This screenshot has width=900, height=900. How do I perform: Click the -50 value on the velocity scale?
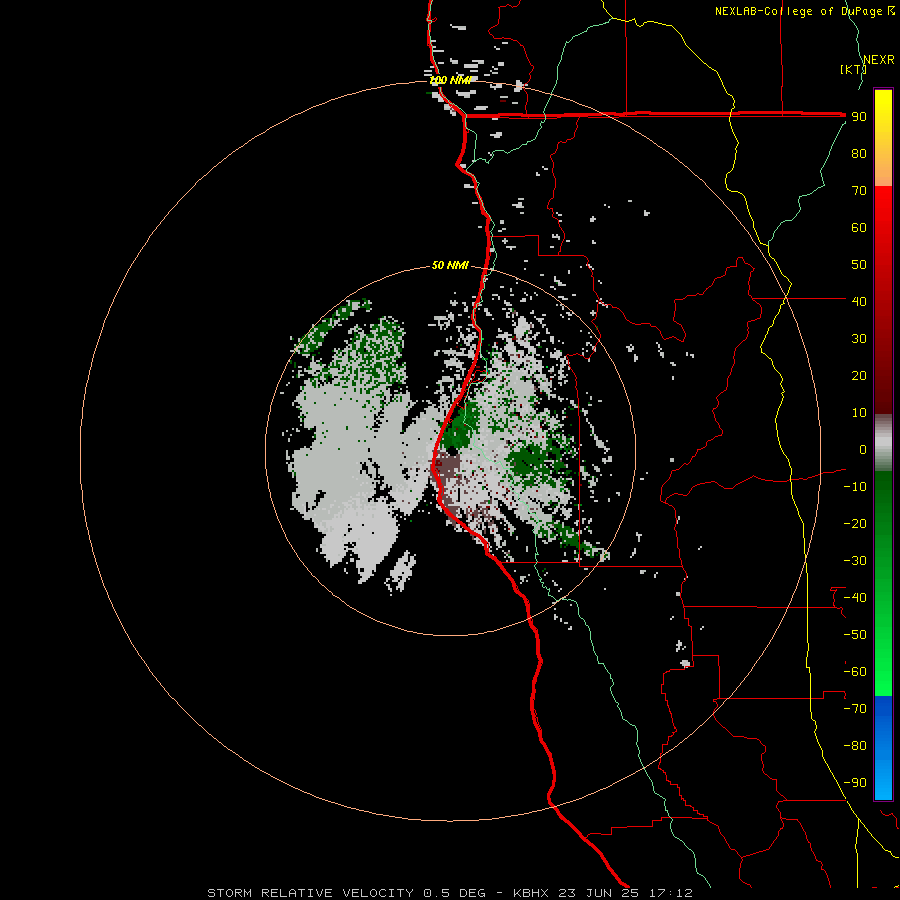pyautogui.click(x=855, y=635)
